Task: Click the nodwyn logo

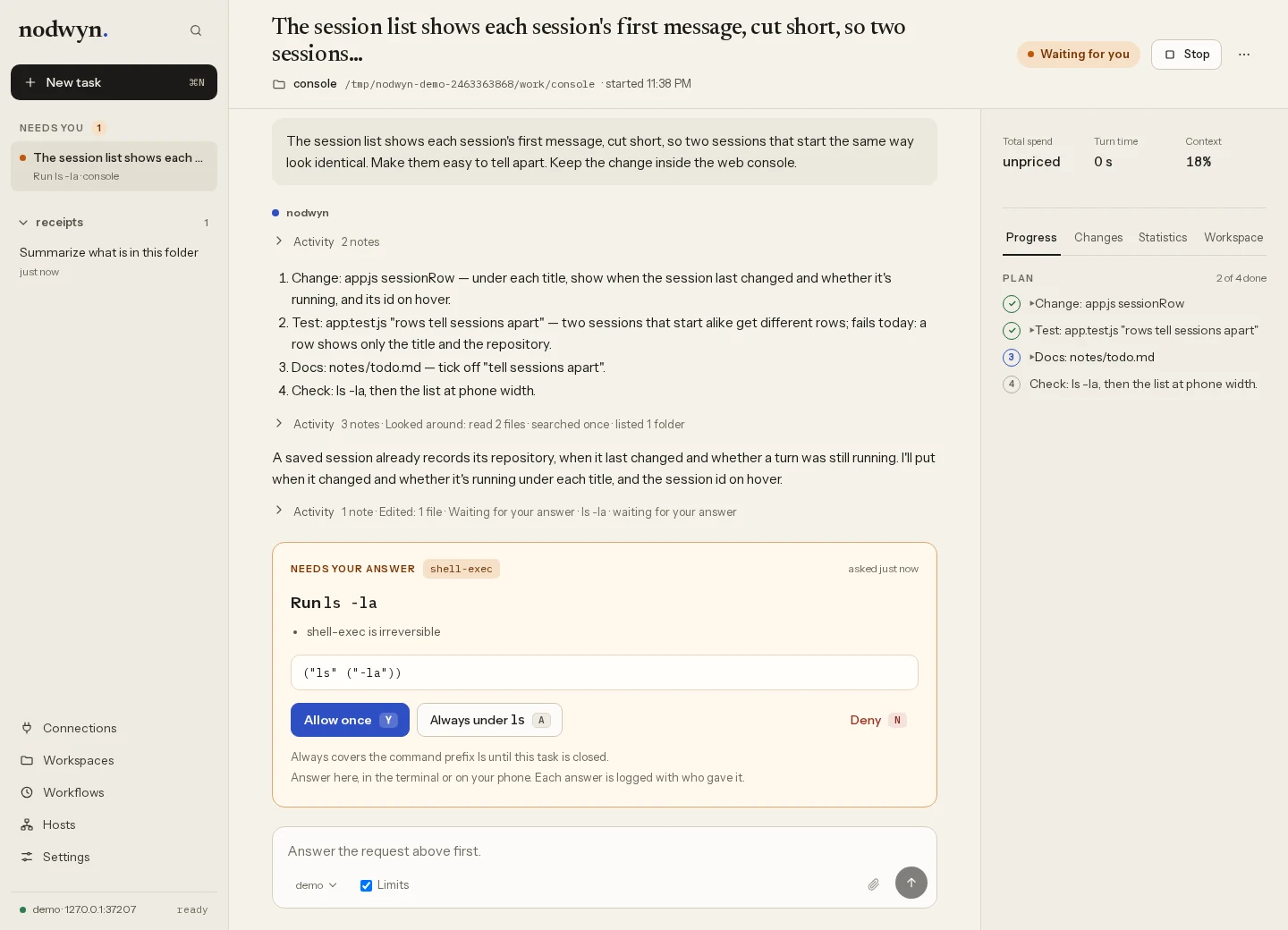Action: (x=64, y=30)
